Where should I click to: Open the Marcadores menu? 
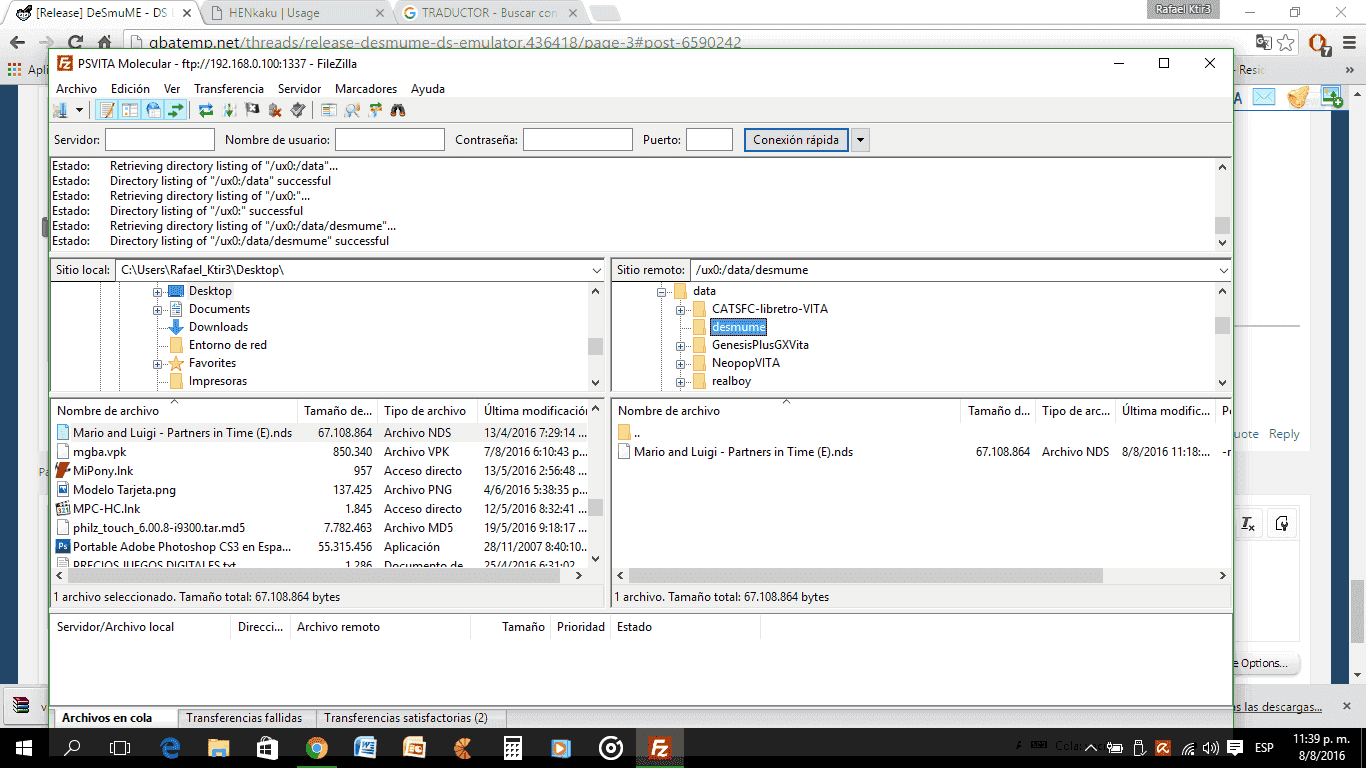point(366,89)
